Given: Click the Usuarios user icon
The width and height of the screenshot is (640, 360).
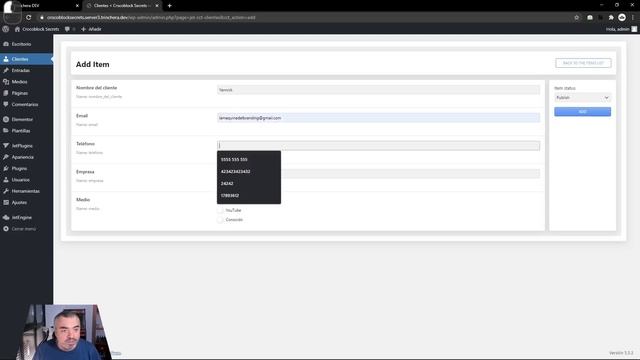Looking at the screenshot, I should [6, 180].
